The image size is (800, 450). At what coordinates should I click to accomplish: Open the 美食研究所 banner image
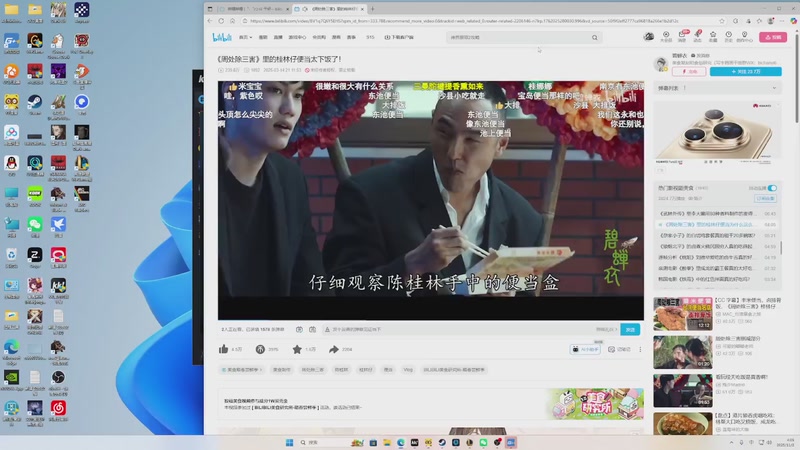tap(596, 403)
